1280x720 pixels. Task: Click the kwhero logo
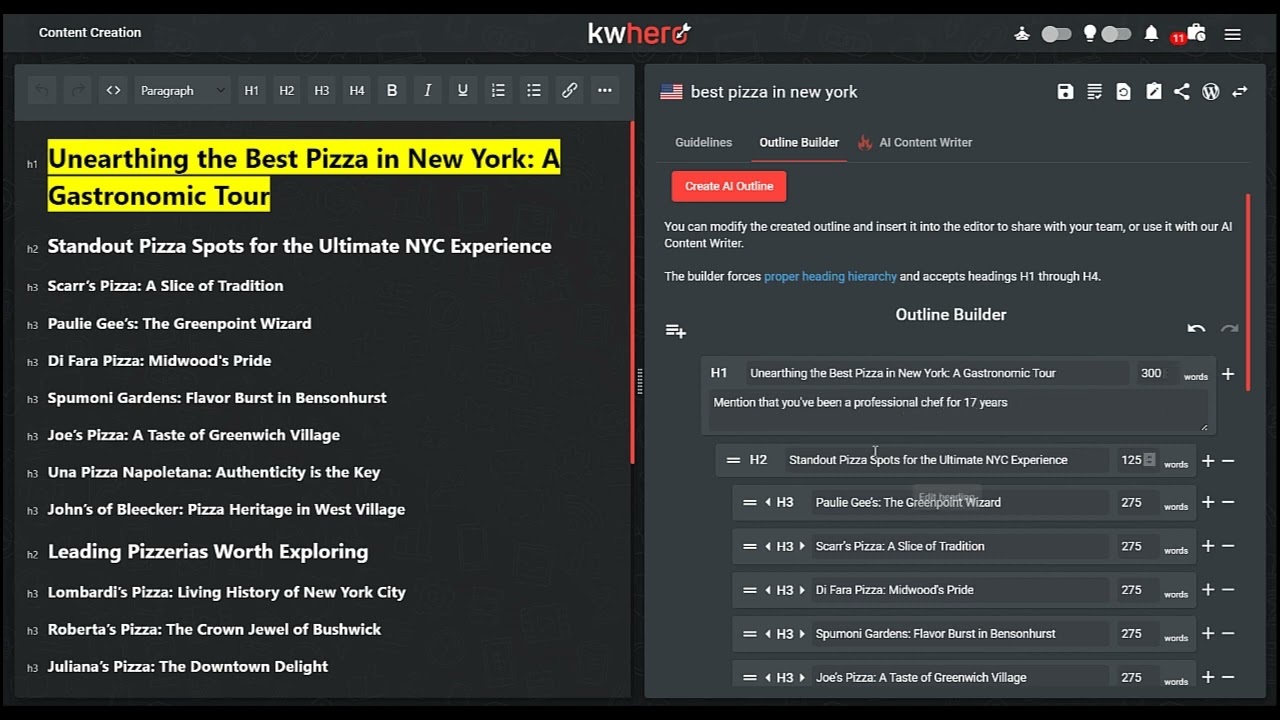coord(640,33)
